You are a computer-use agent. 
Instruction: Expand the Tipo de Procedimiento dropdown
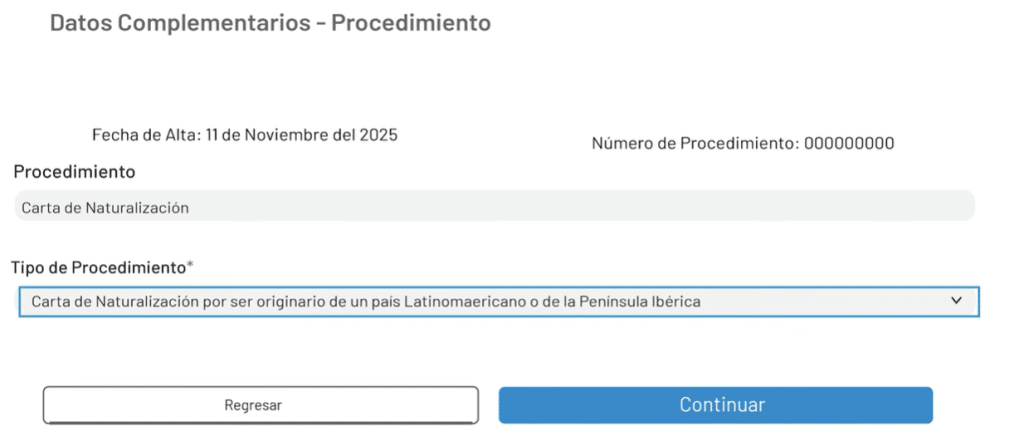click(x=498, y=301)
